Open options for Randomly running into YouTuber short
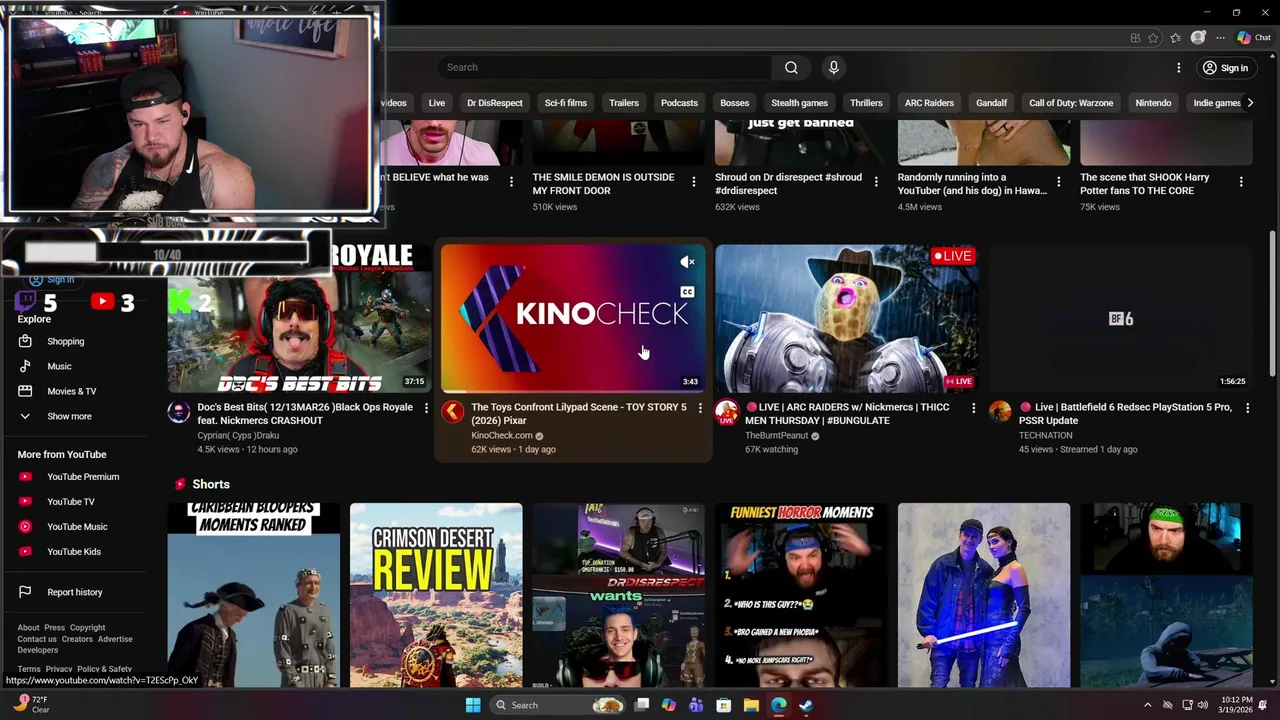1280x720 pixels. point(1058,182)
